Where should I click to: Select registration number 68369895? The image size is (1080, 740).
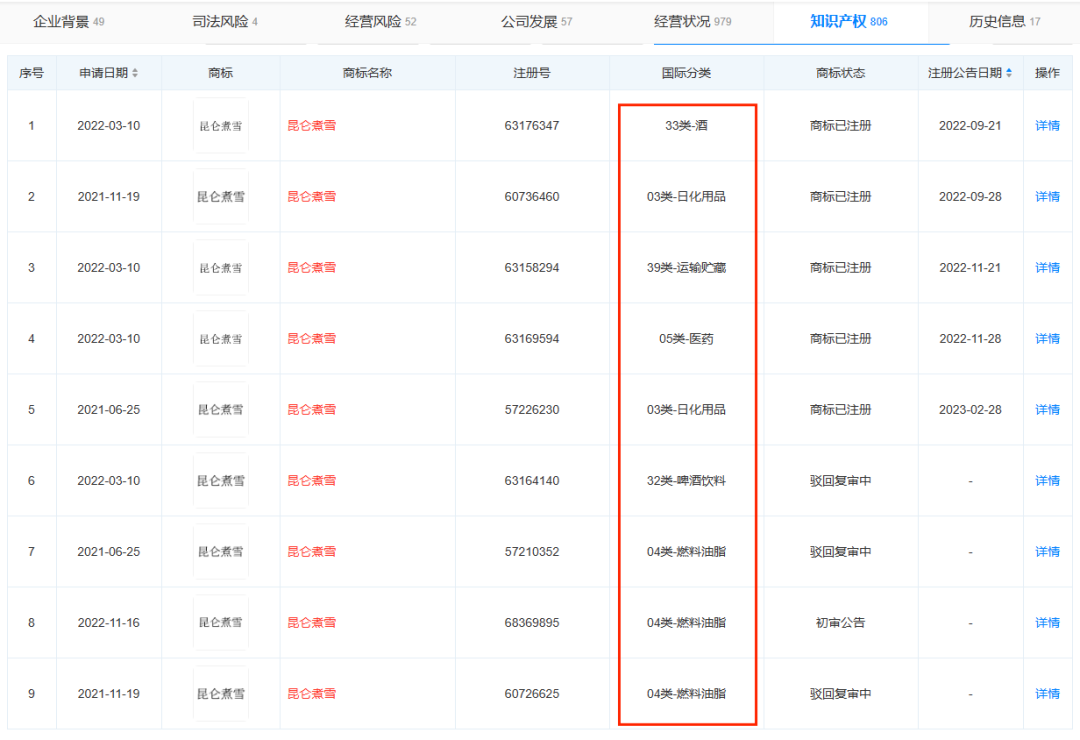pyautogui.click(x=532, y=623)
